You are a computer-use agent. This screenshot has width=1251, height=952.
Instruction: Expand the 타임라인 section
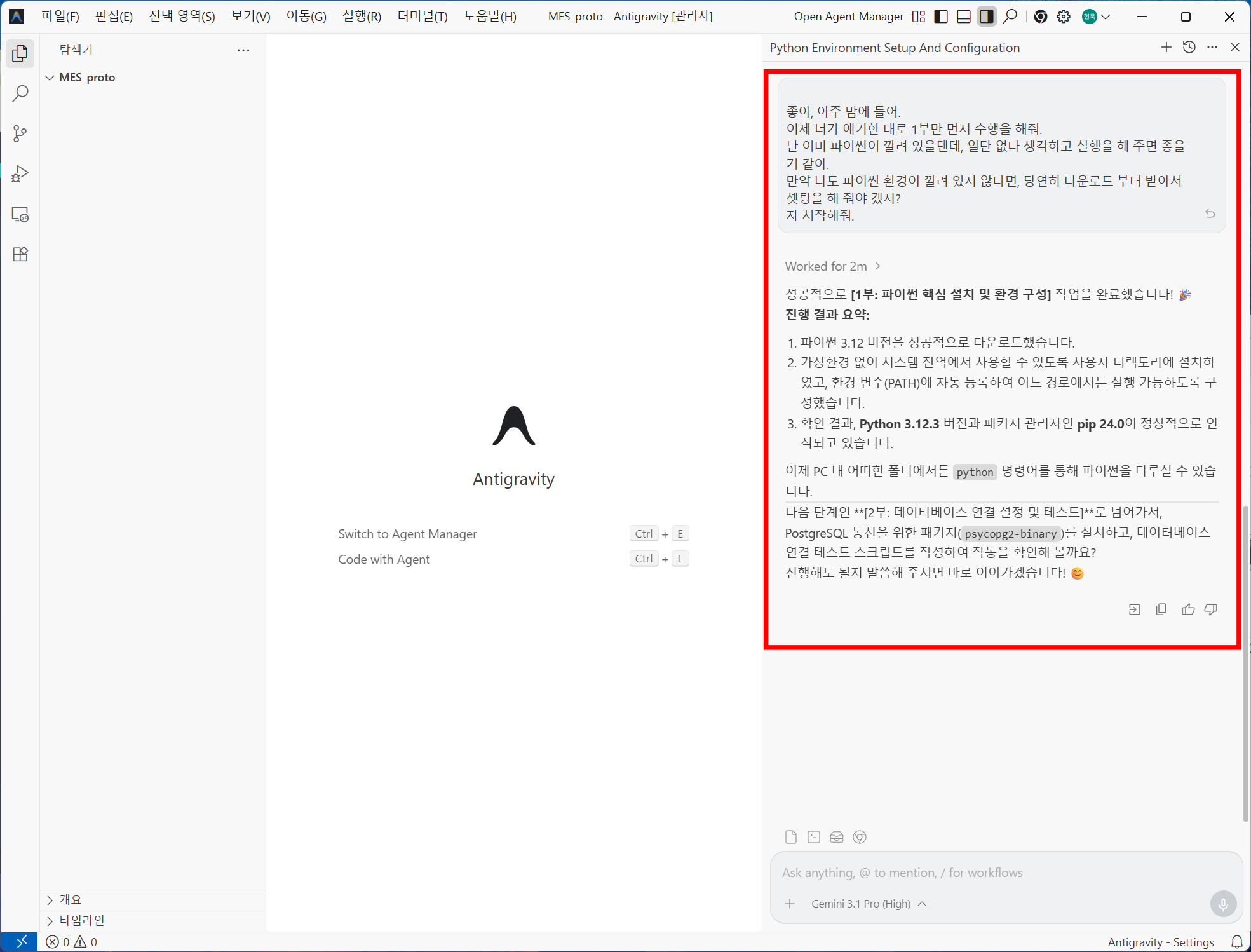(x=152, y=920)
